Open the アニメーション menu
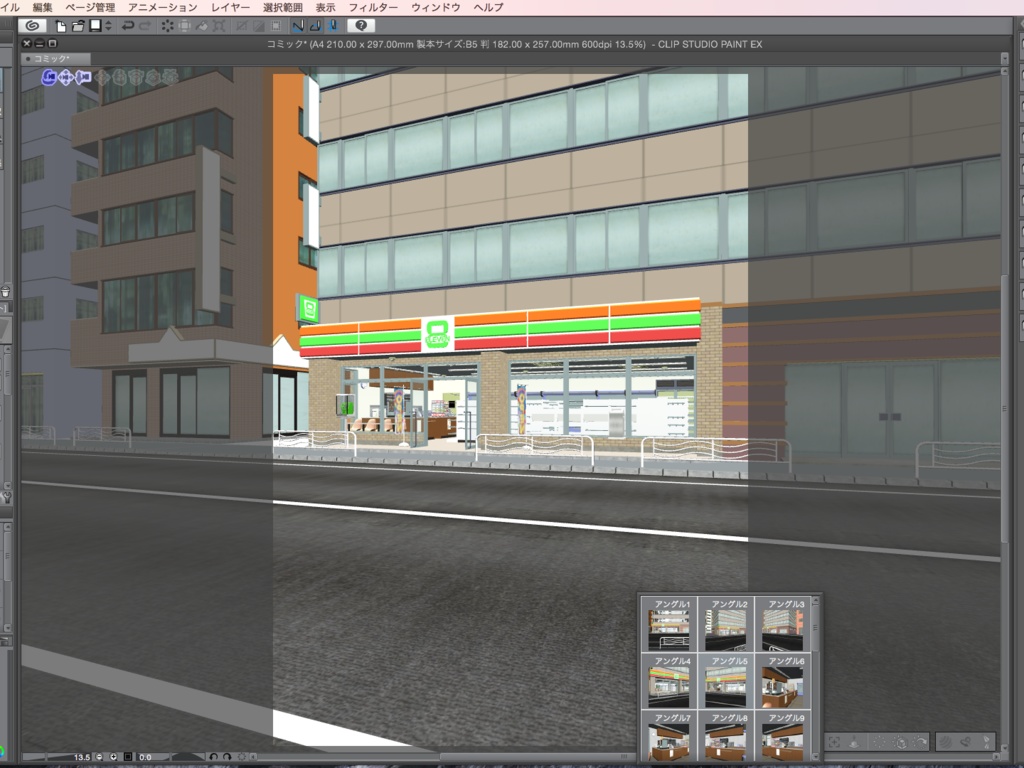This screenshot has height=768, width=1024. (163, 7)
